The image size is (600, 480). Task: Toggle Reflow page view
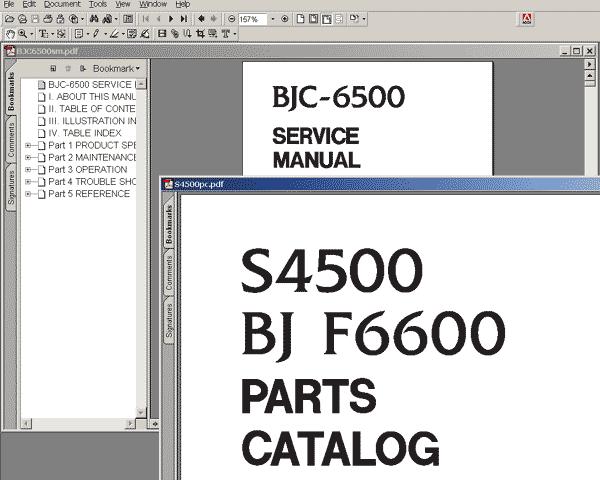click(x=339, y=19)
